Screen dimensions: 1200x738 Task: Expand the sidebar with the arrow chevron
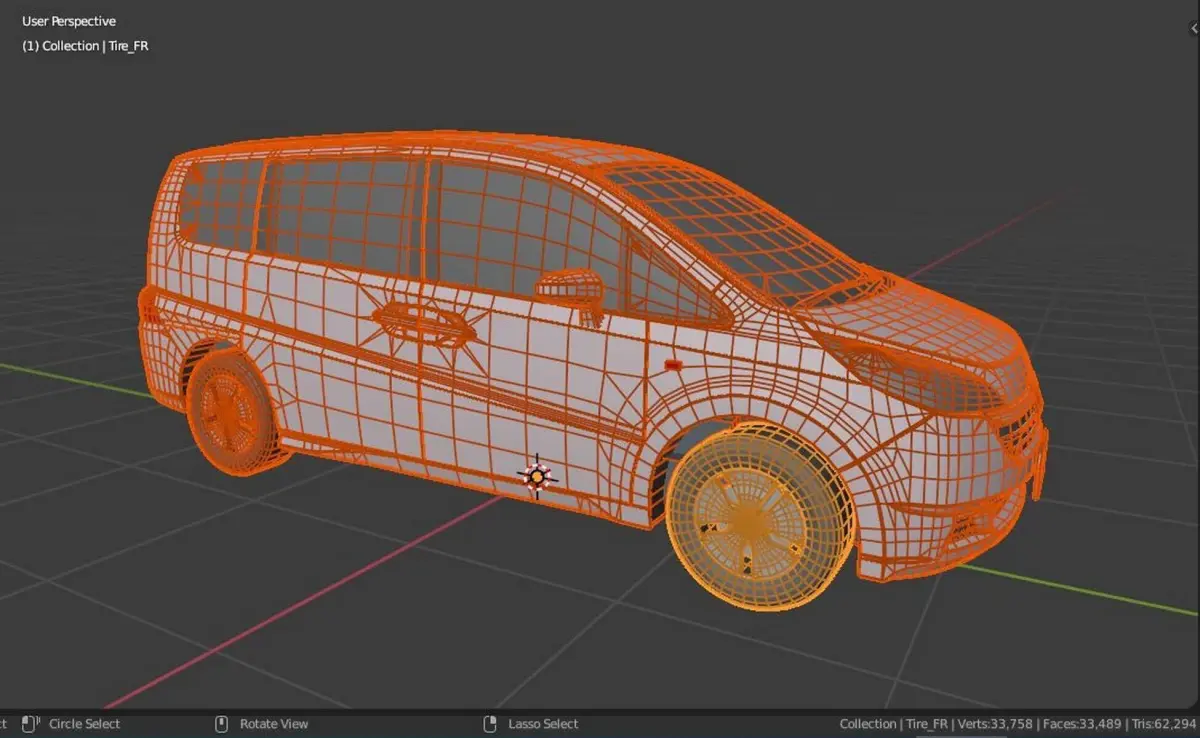[1195, 29]
